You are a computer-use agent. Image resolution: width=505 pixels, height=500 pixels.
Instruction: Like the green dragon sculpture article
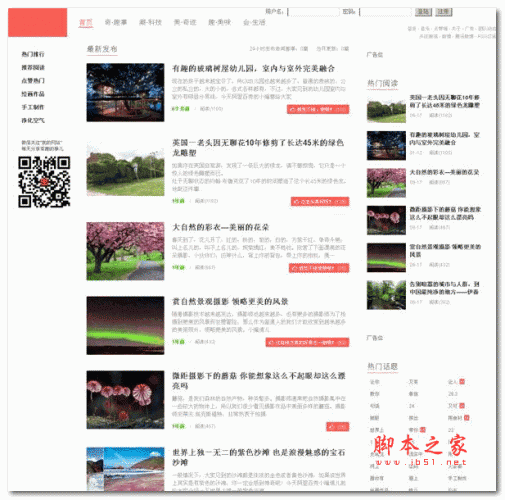coord(320,201)
